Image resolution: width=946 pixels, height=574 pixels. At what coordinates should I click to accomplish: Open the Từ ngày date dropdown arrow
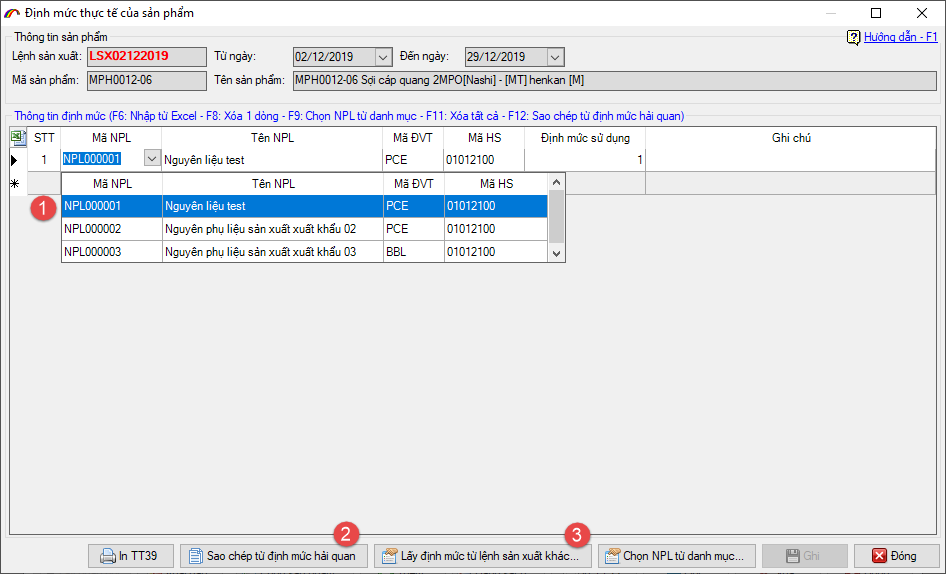pyautogui.click(x=383, y=57)
